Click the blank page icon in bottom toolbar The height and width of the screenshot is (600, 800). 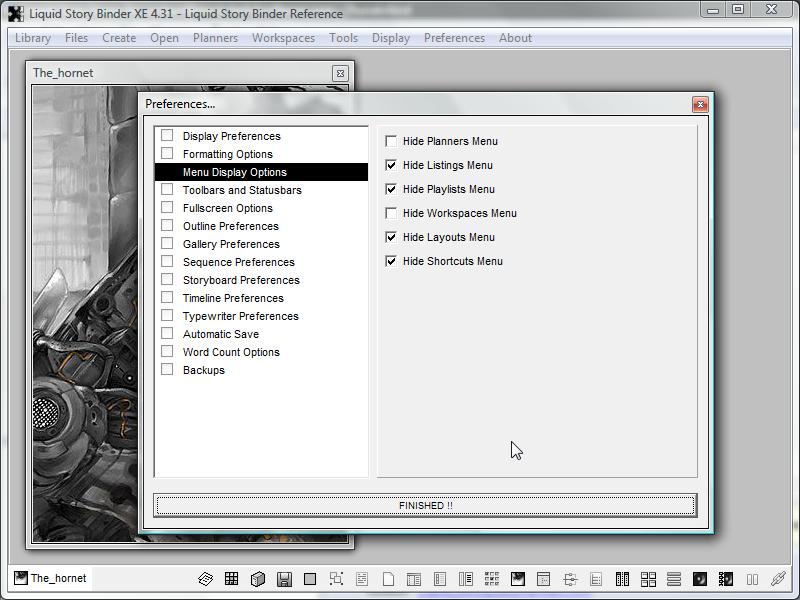388,579
